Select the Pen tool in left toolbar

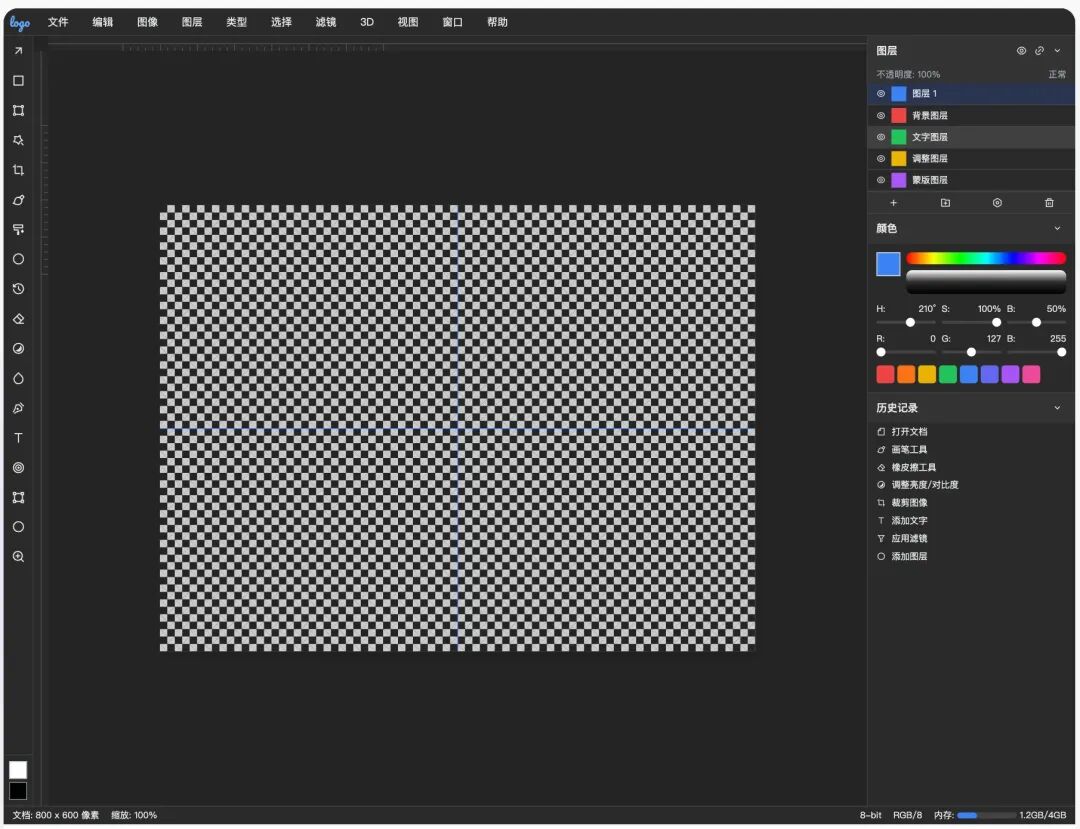(x=18, y=408)
